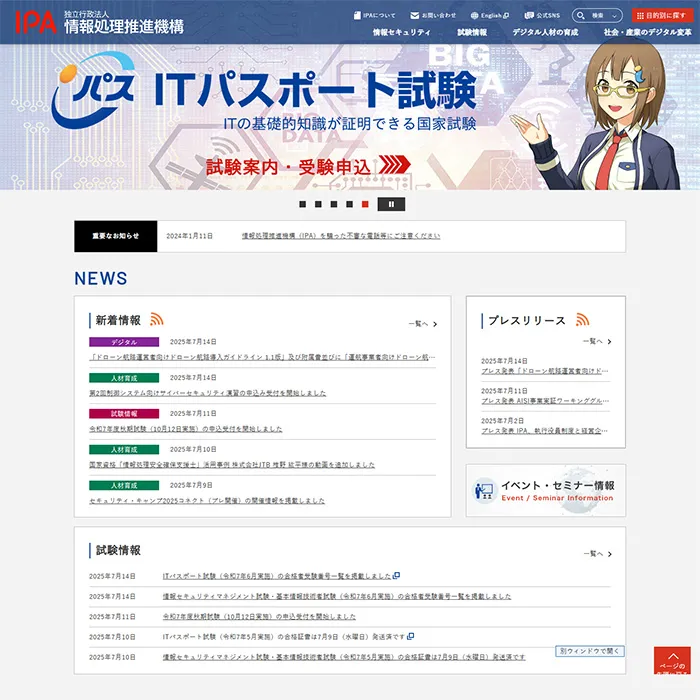
Task: Open 情報セキュリティマネジメント 5月実施 合格証書 link
Action: pos(344,657)
